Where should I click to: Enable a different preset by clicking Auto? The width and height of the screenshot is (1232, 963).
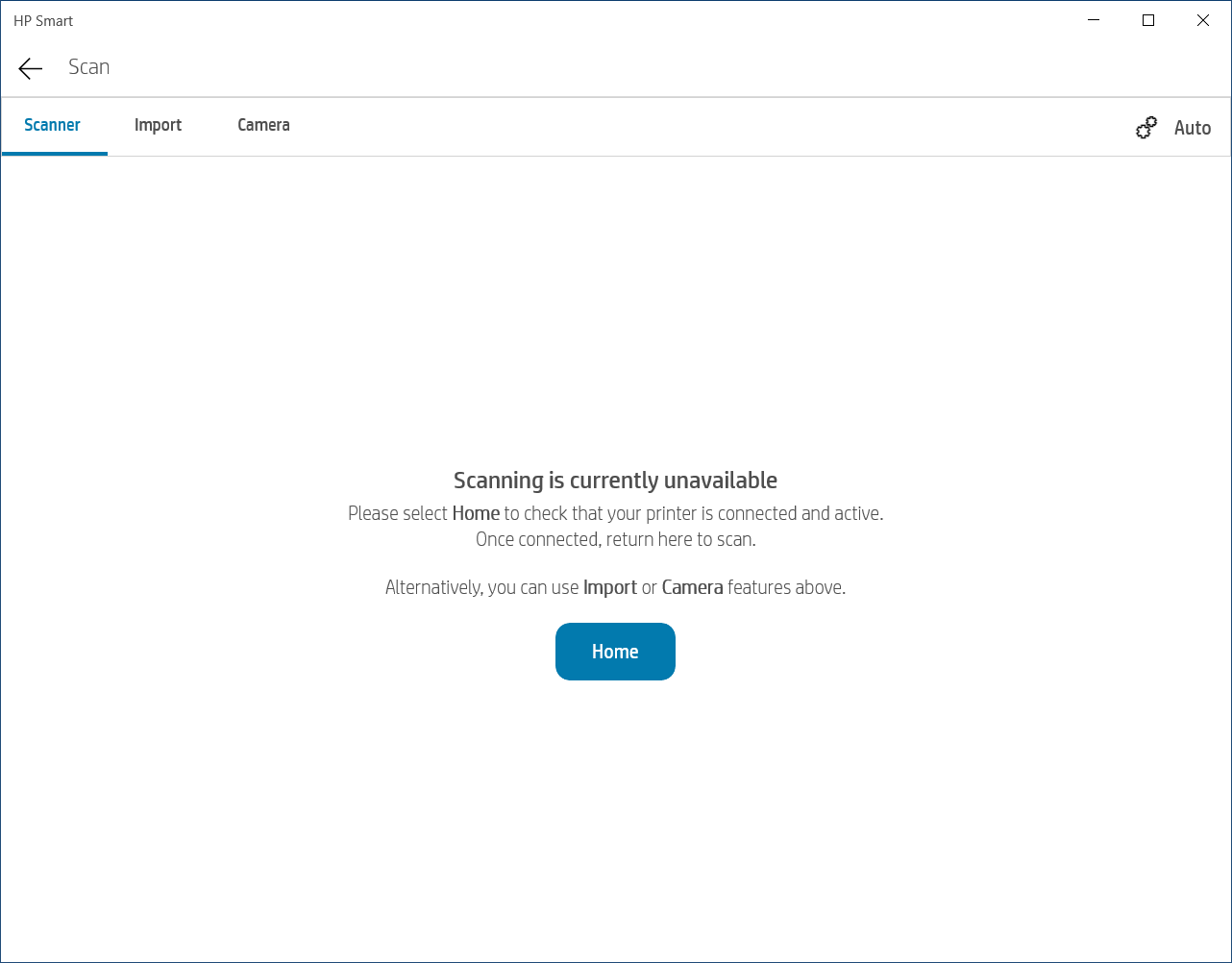click(x=1192, y=127)
